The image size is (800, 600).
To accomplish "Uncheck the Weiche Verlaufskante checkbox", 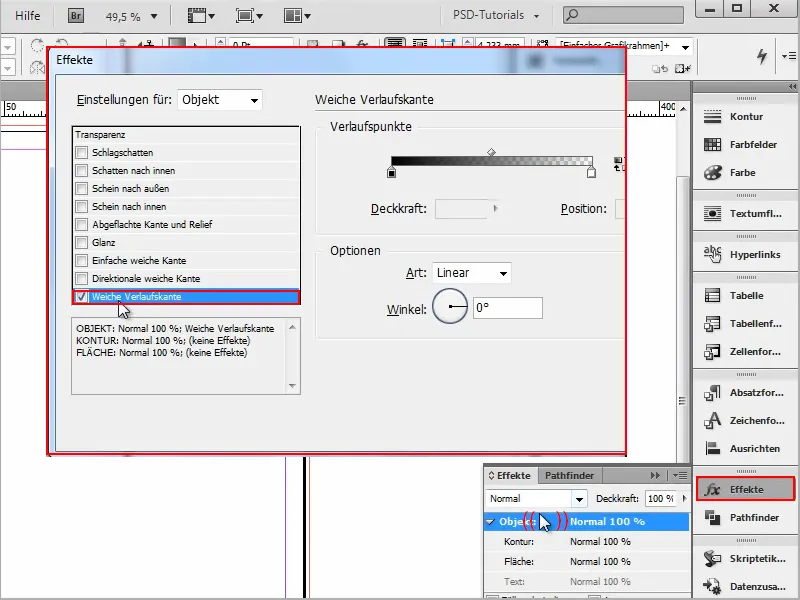I will click(x=81, y=296).
